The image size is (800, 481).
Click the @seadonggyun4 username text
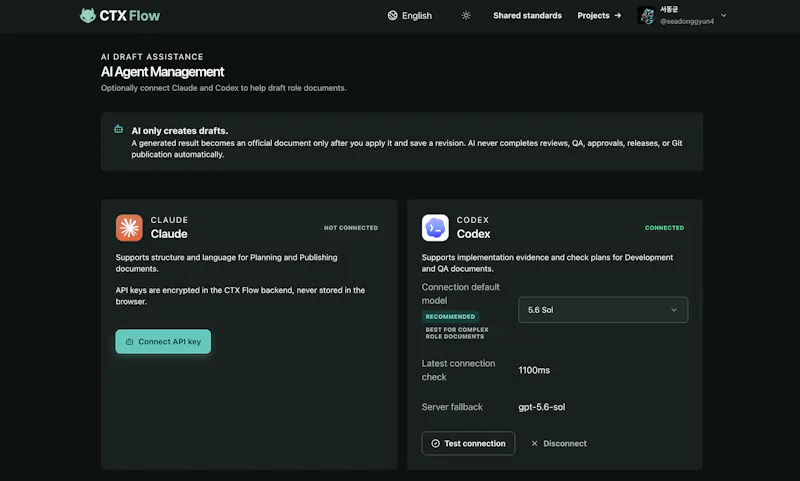pos(687,21)
